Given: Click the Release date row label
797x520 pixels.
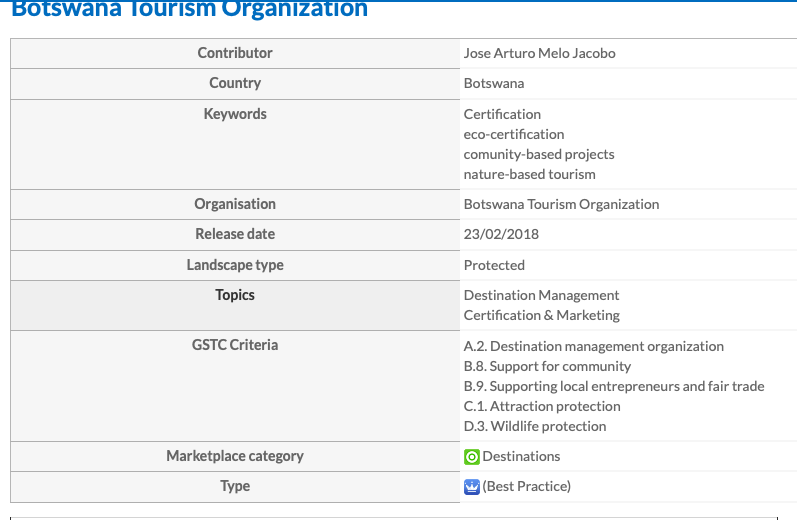Looking at the screenshot, I should tap(235, 234).
